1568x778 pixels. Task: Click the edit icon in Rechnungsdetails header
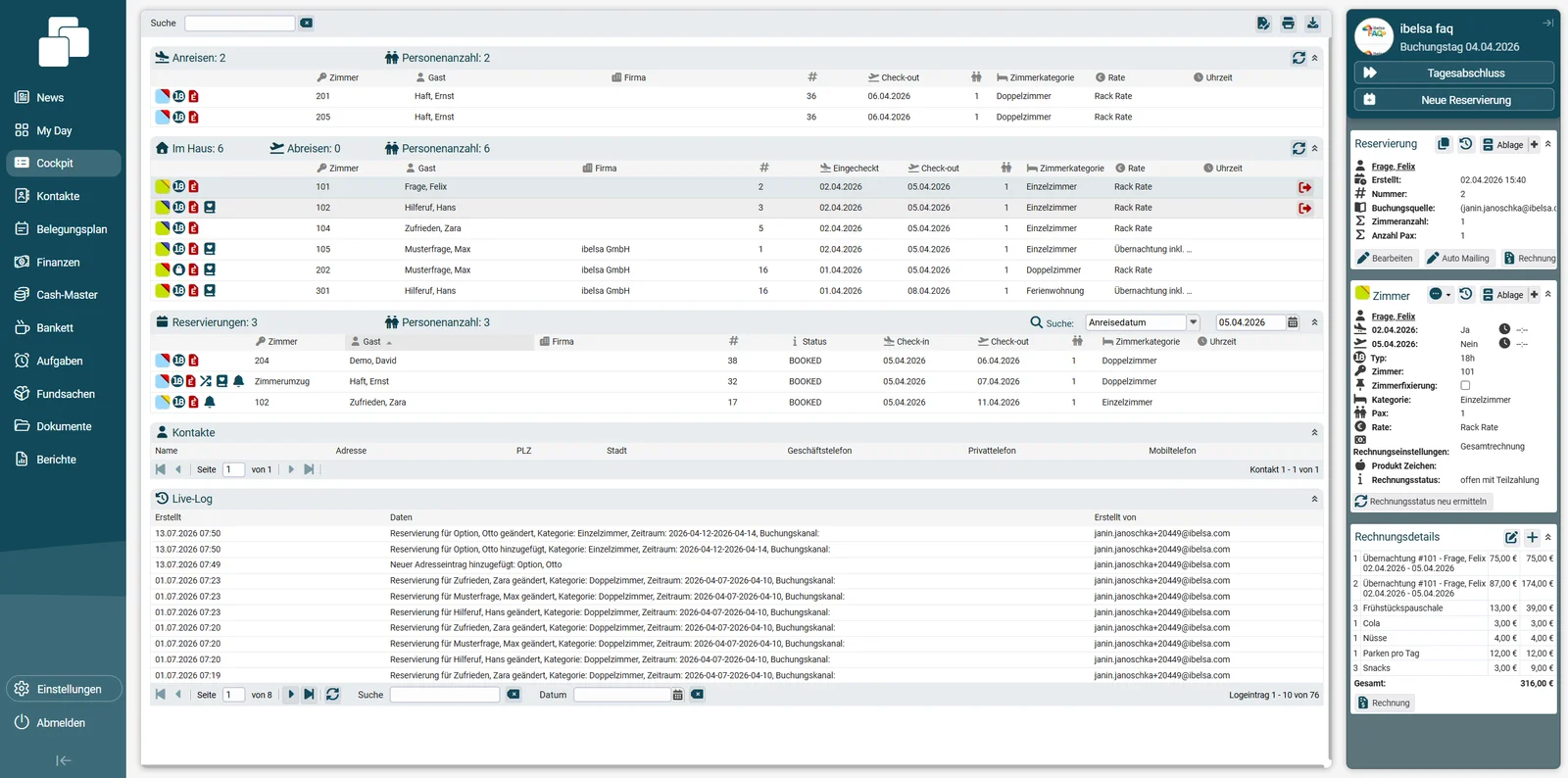point(1511,537)
